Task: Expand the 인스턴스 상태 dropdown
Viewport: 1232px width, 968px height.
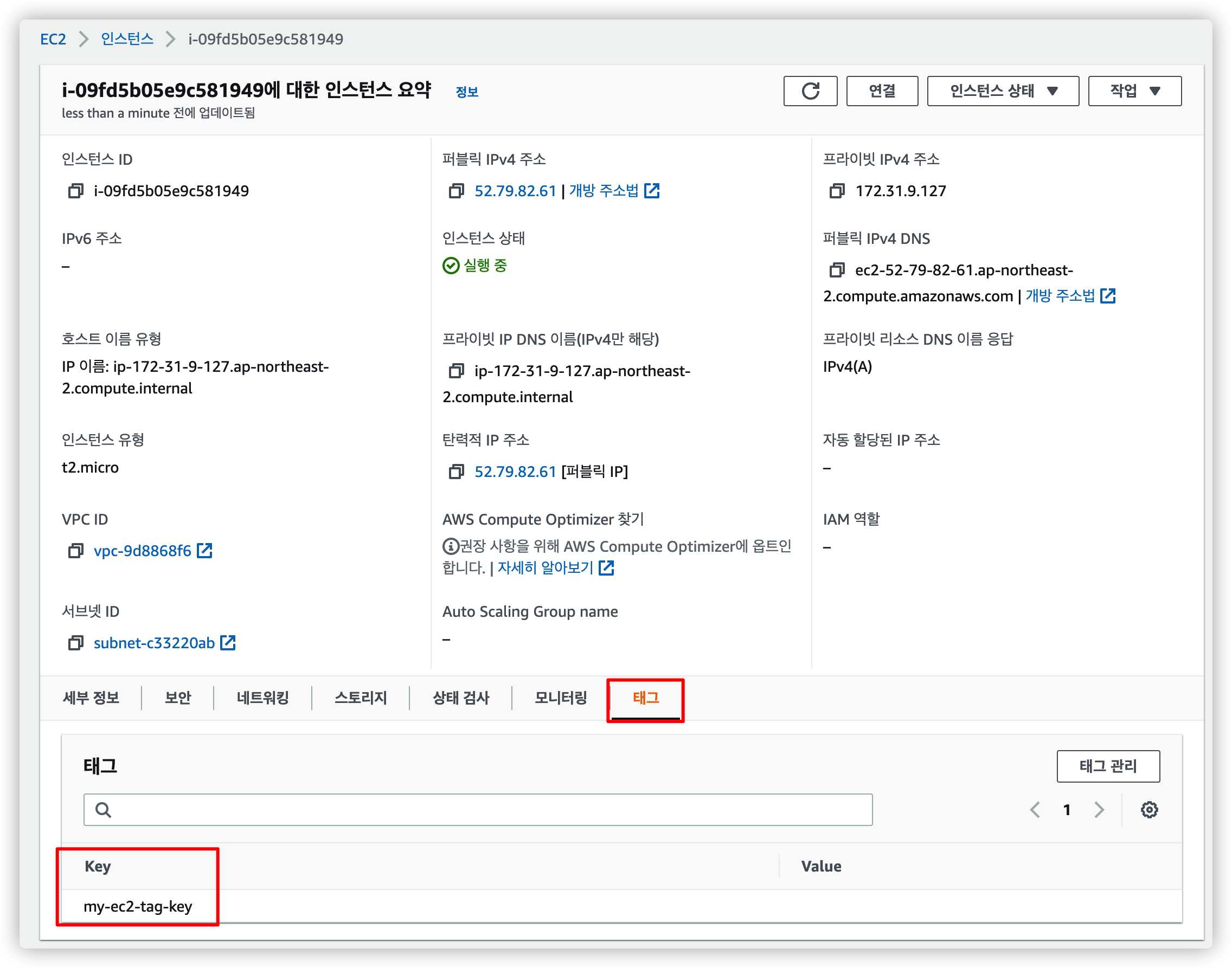Action: (x=1003, y=91)
